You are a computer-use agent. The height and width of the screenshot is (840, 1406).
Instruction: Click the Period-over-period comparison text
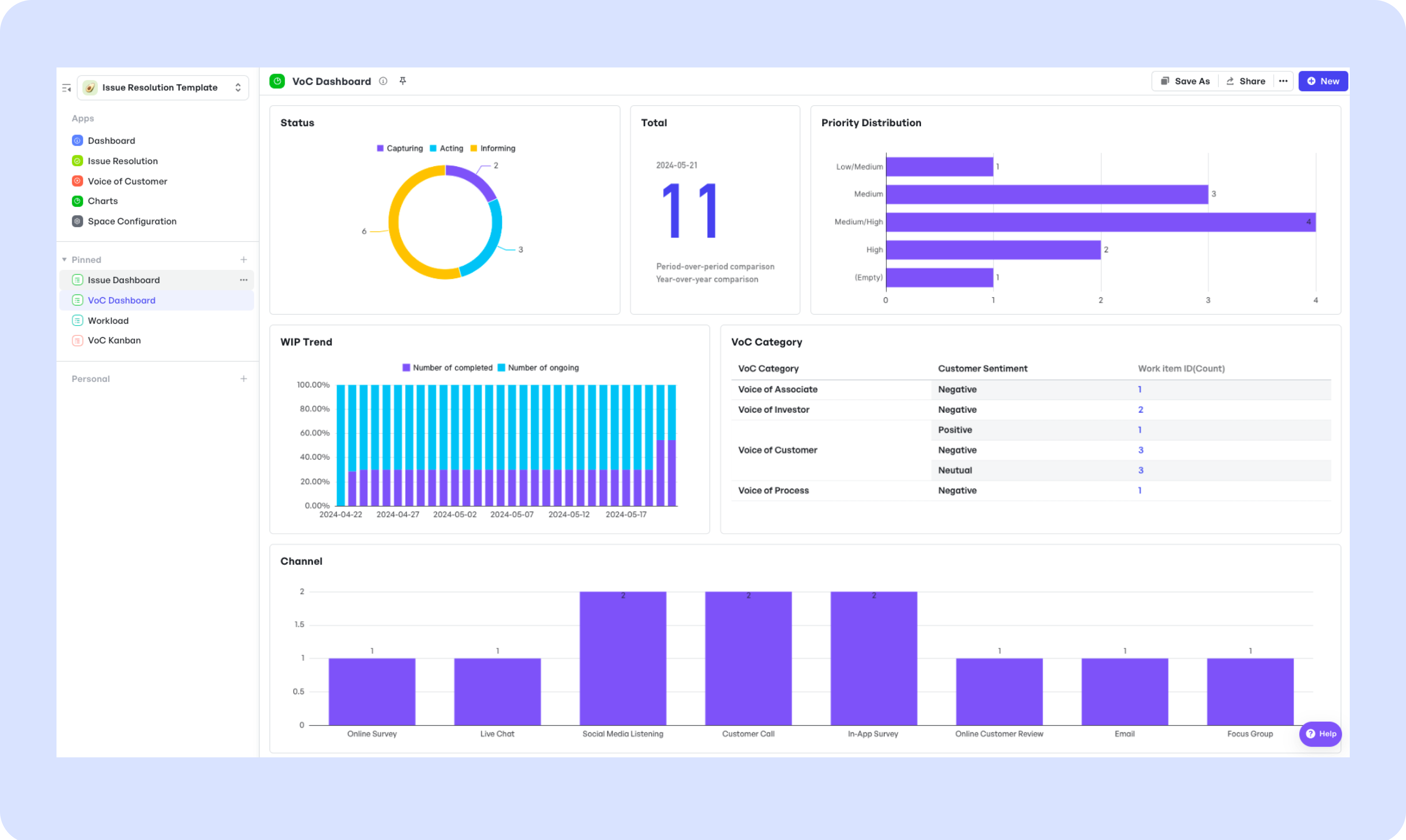point(715,267)
